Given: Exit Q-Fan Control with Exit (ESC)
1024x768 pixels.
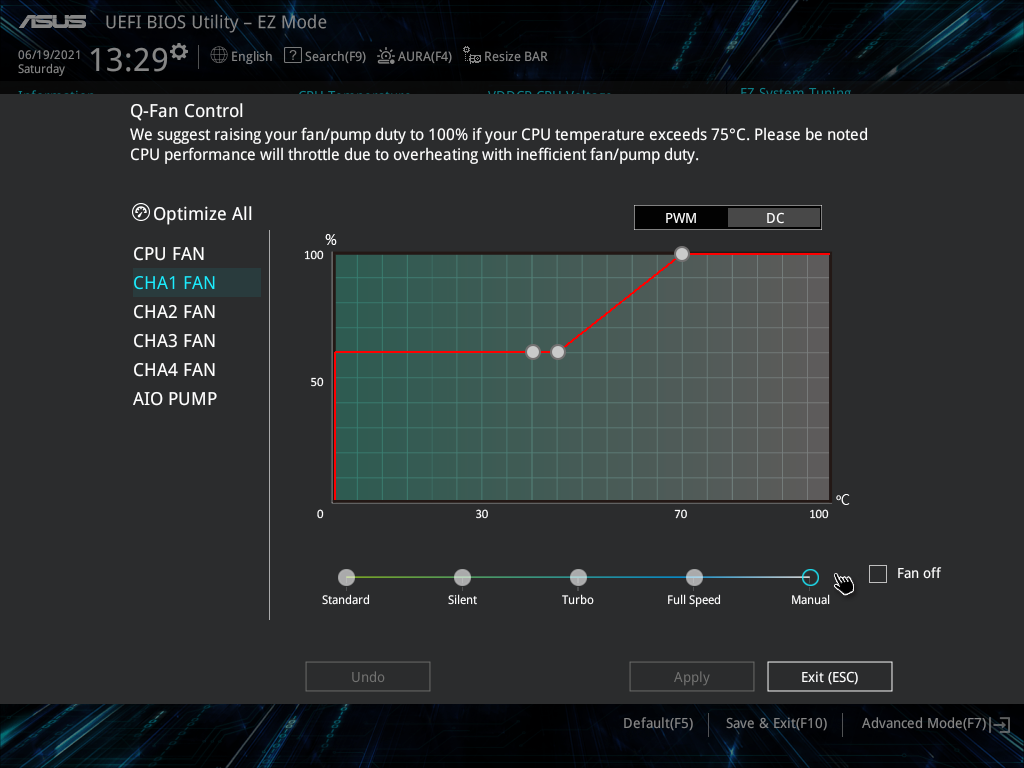Looking at the screenshot, I should (x=829, y=676).
